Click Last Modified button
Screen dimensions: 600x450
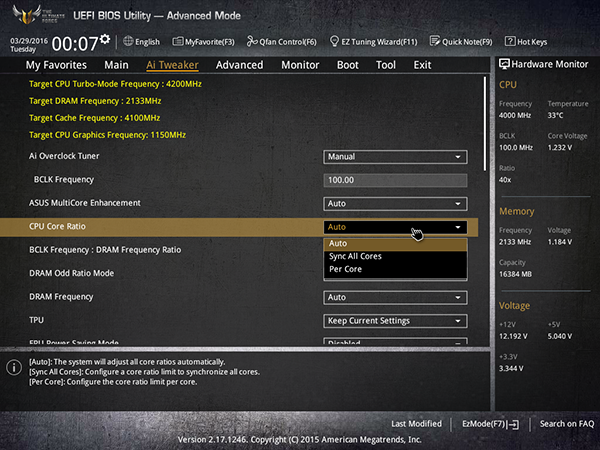click(x=416, y=424)
